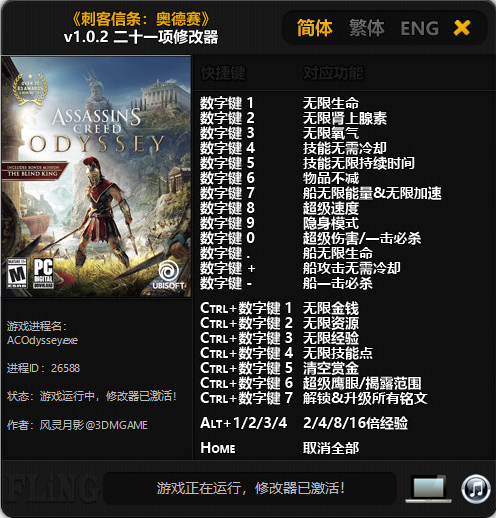Switch language to 简体
This screenshot has width=496, height=518.
(314, 28)
